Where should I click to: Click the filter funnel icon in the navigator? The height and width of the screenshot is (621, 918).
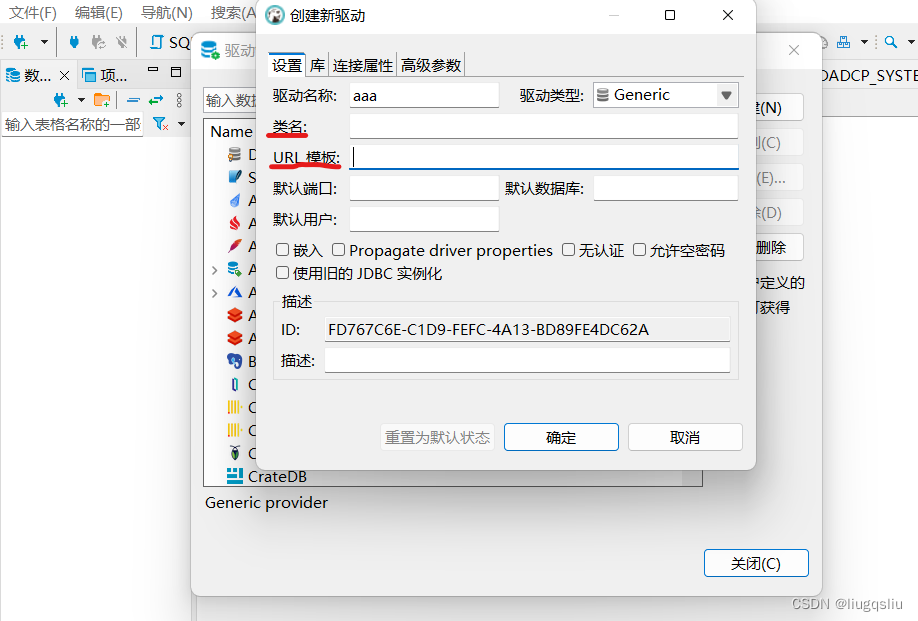(160, 123)
